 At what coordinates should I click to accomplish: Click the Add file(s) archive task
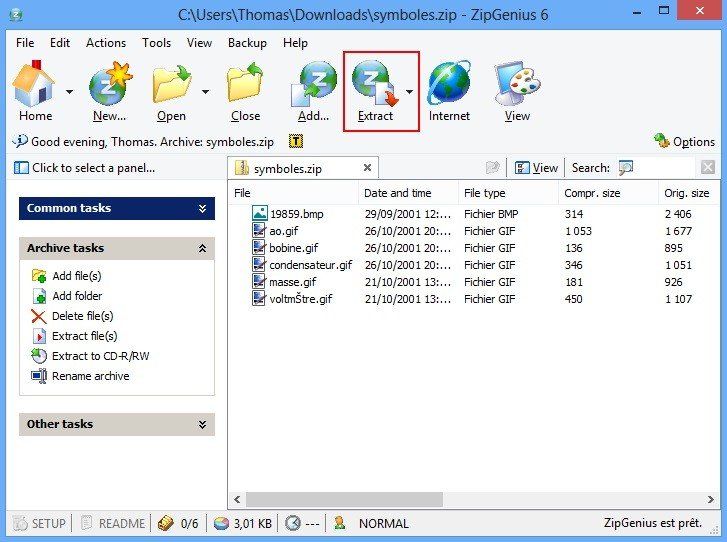click(67, 276)
